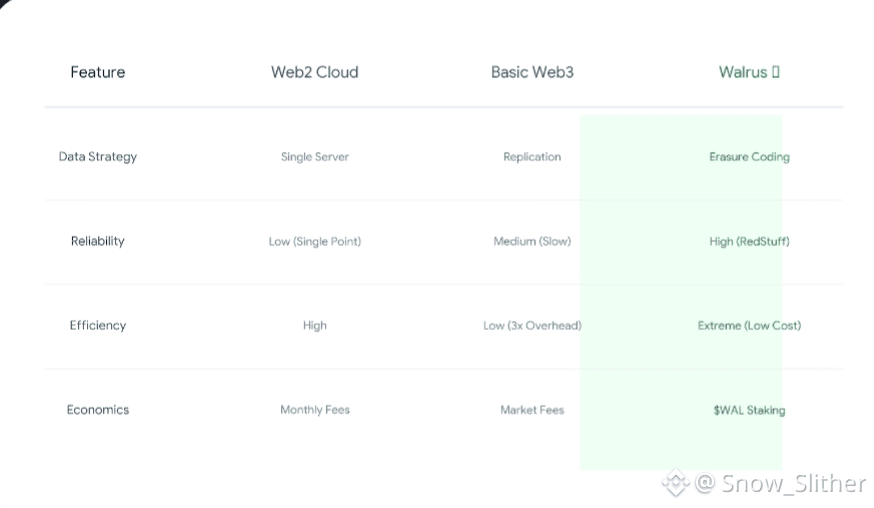The height and width of the screenshot is (508, 874).
Task: Click the Efficiency row label
Action: click(x=98, y=325)
